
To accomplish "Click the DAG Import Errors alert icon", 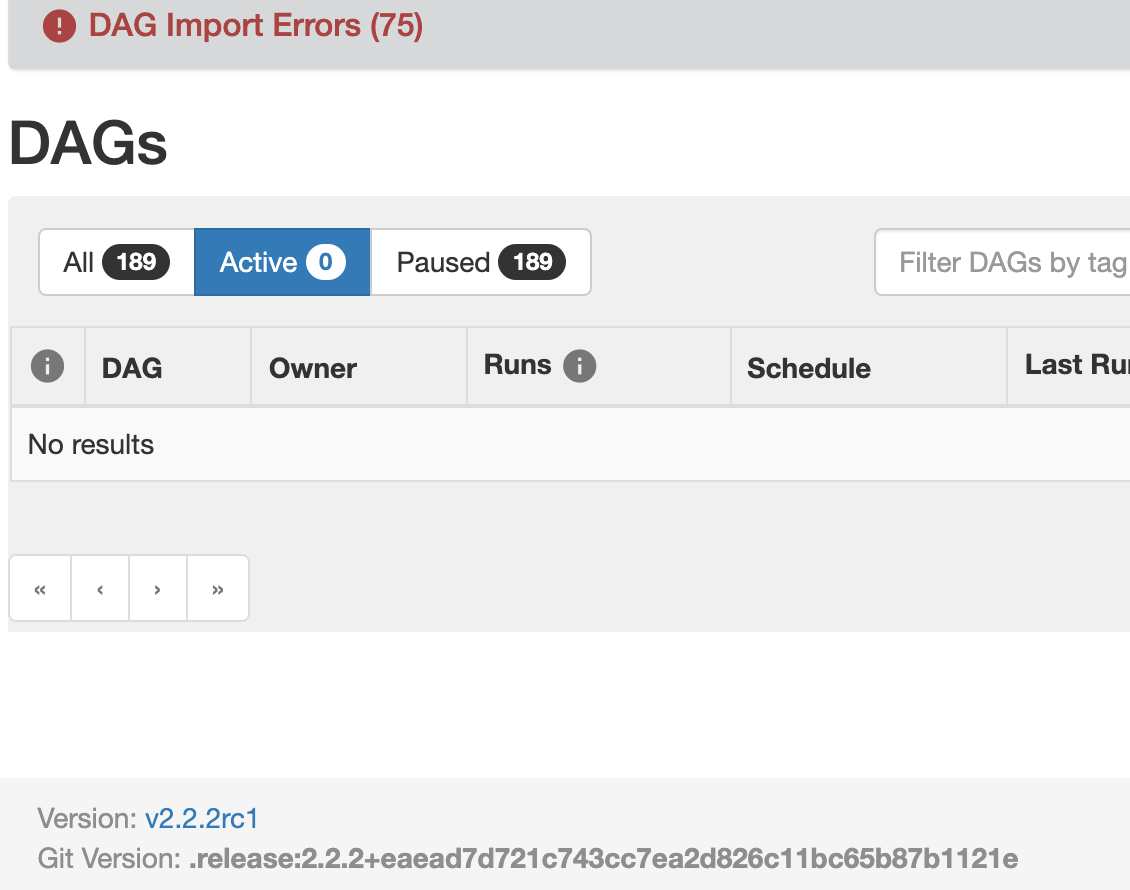I will pyautogui.click(x=59, y=27).
